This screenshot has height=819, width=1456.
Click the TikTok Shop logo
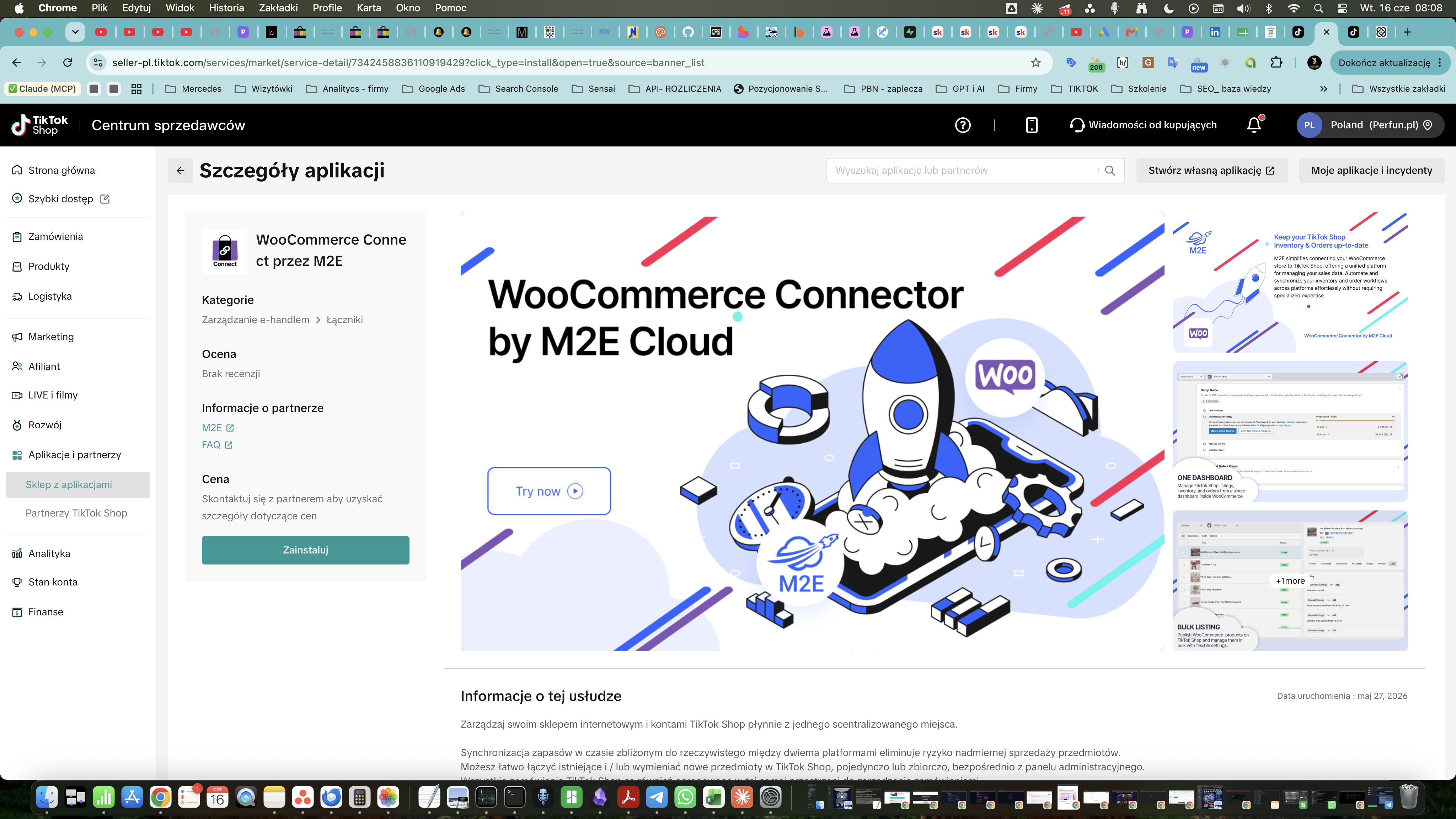39,125
